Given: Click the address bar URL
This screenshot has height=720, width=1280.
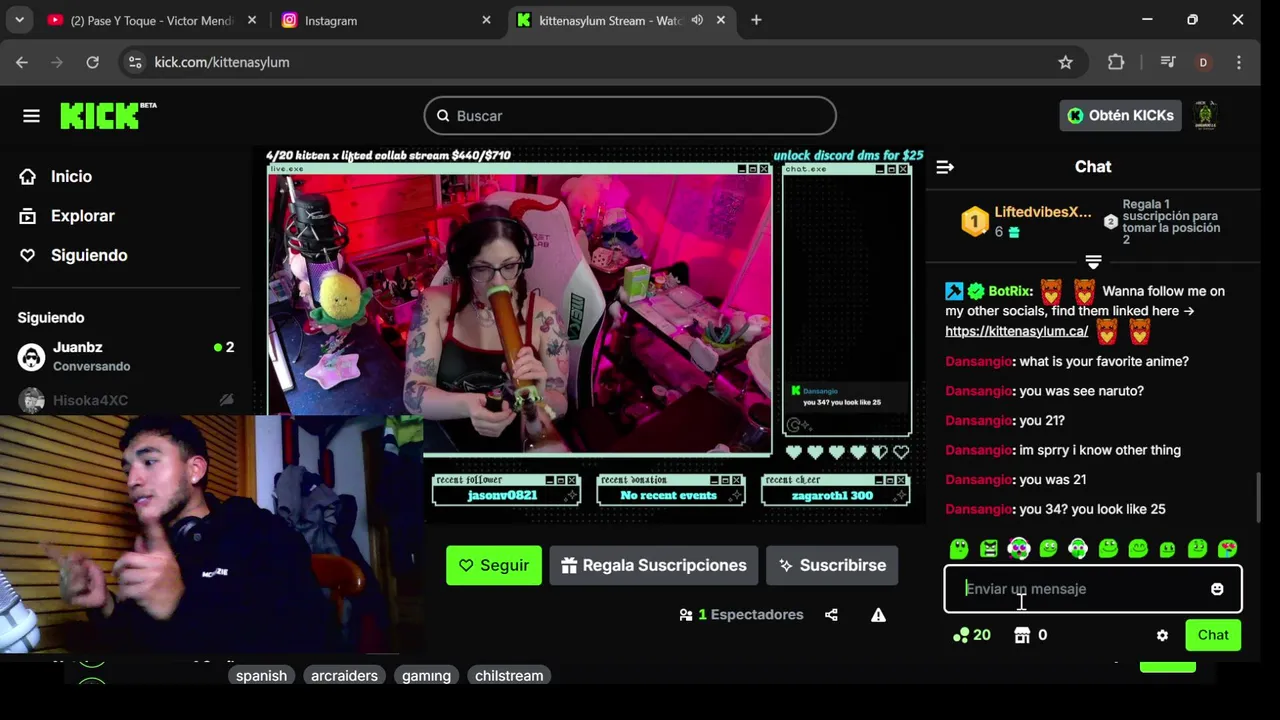Looking at the screenshot, I should tap(222, 62).
